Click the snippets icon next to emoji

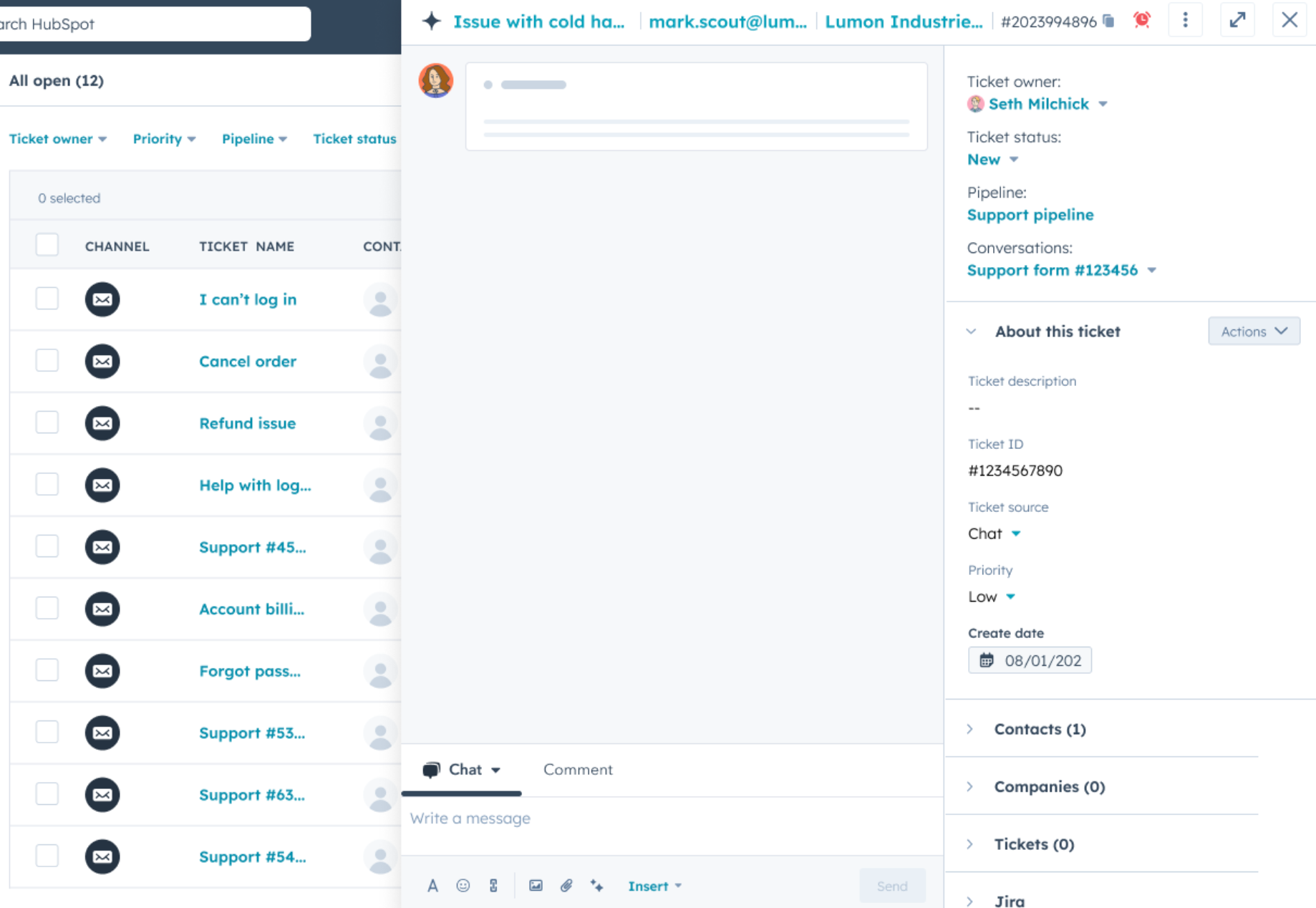pyautogui.click(x=493, y=886)
